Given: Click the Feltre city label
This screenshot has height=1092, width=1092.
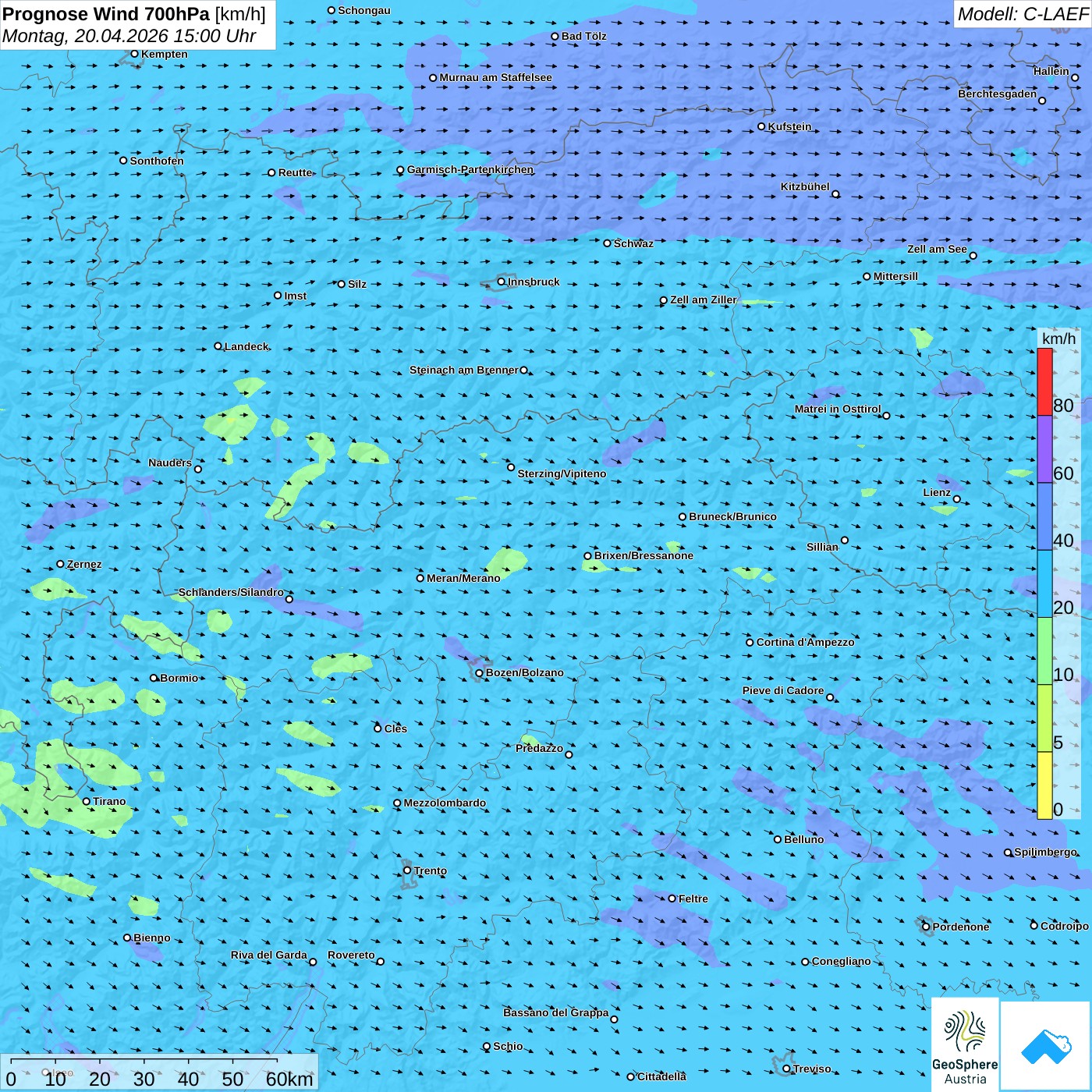Looking at the screenshot, I should [693, 899].
